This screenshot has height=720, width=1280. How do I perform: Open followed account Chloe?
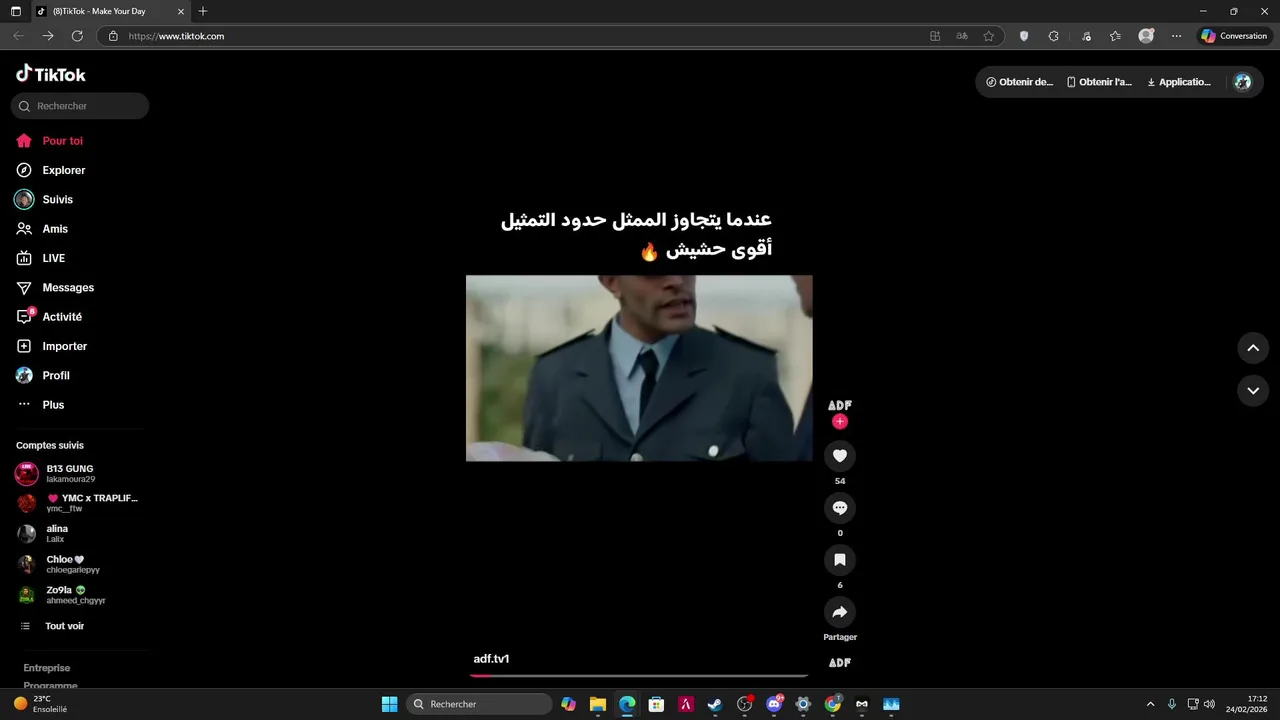click(x=78, y=564)
